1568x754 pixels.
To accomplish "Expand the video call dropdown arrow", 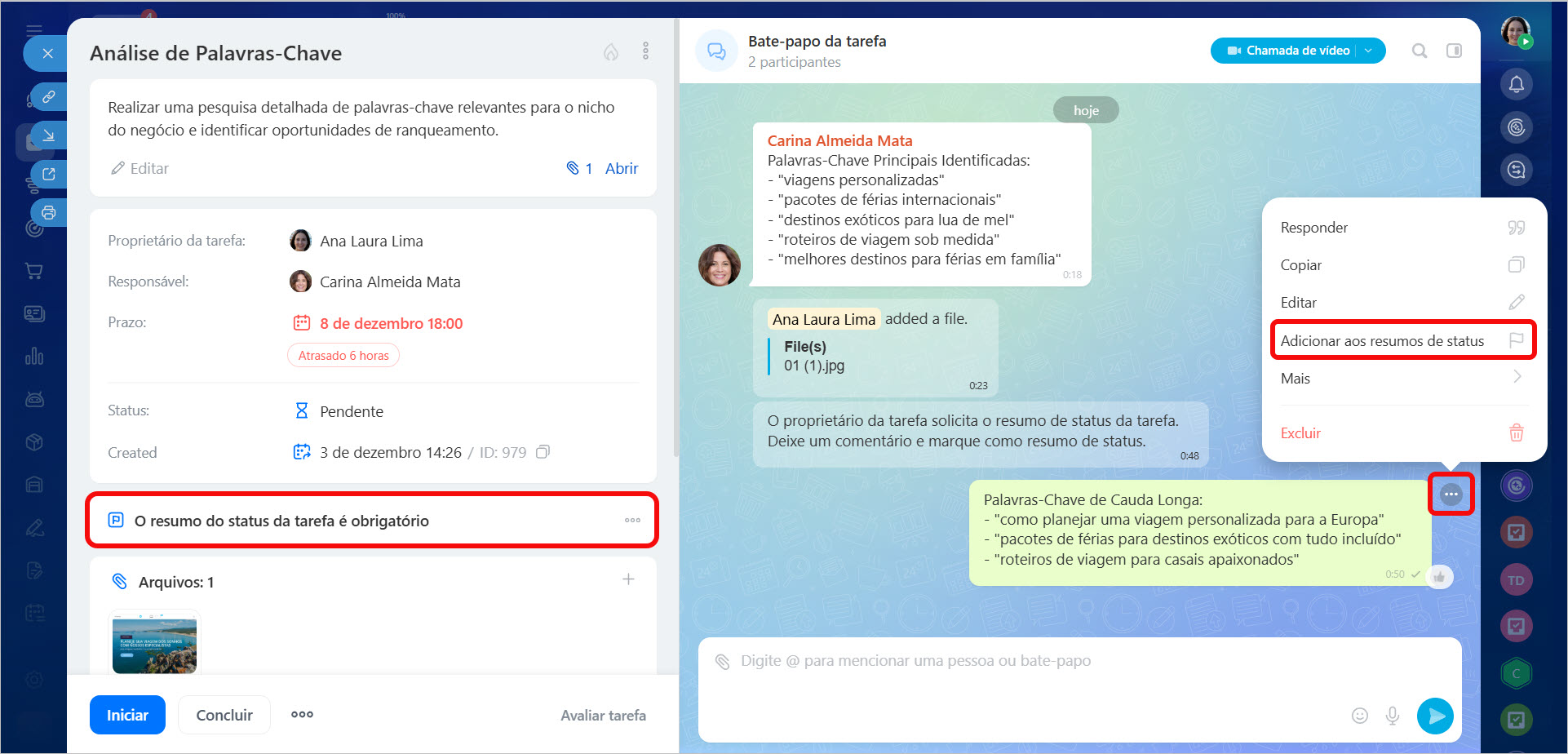I will coord(1369,51).
